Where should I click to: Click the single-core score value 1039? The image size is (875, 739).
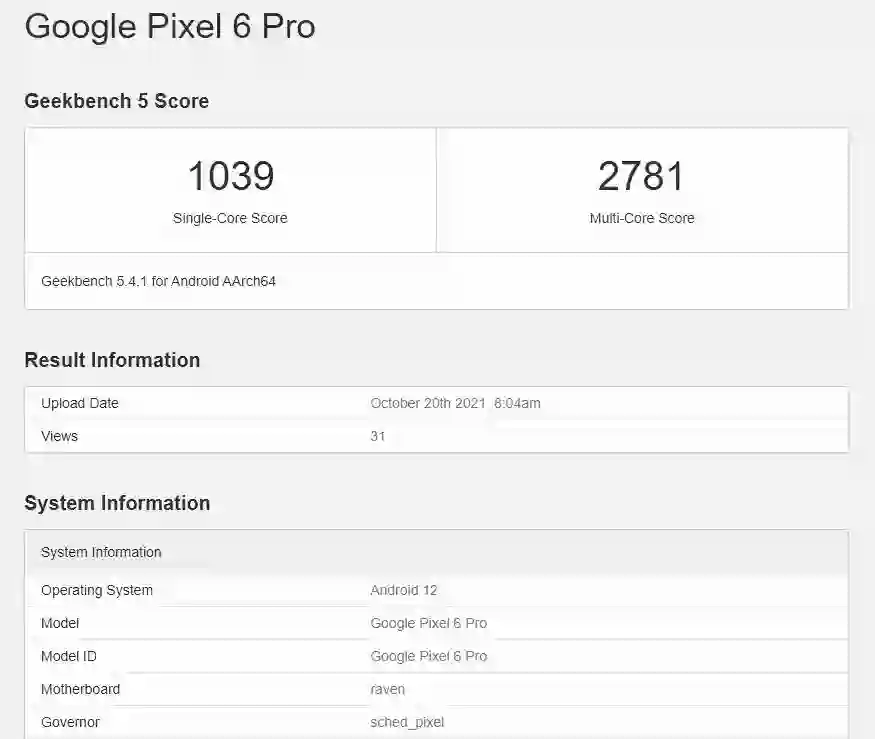[x=230, y=177]
